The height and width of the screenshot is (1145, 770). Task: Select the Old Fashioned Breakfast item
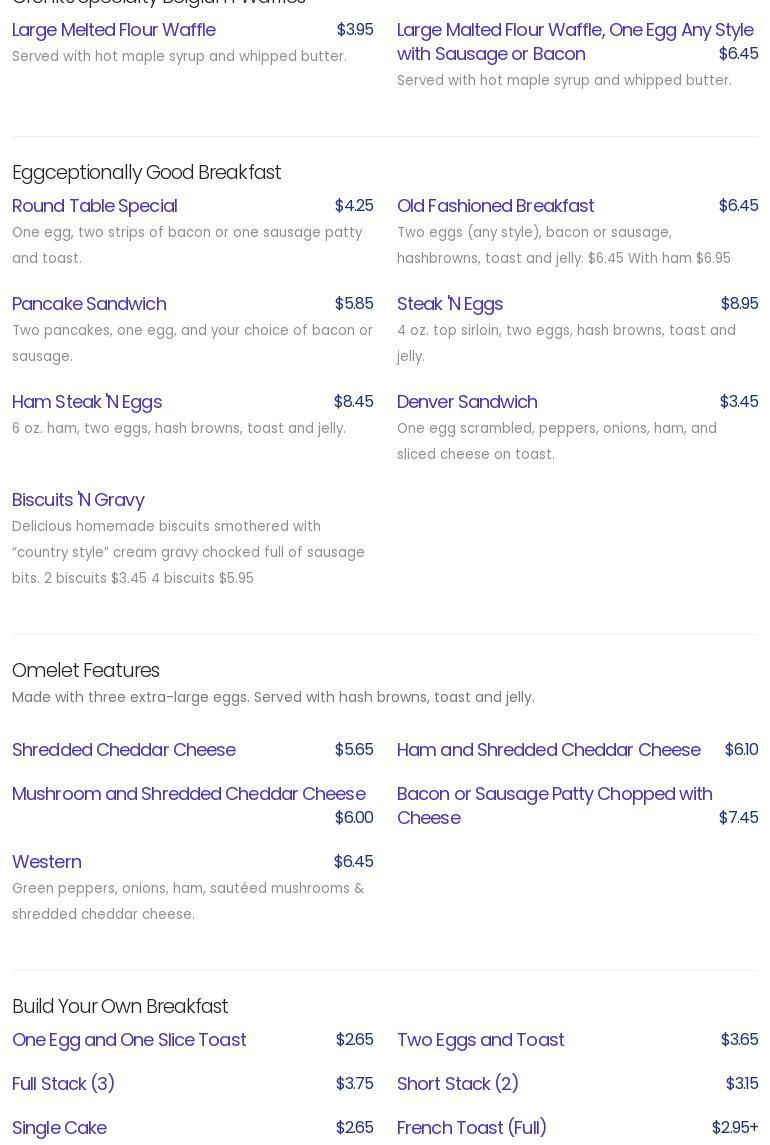coord(495,206)
